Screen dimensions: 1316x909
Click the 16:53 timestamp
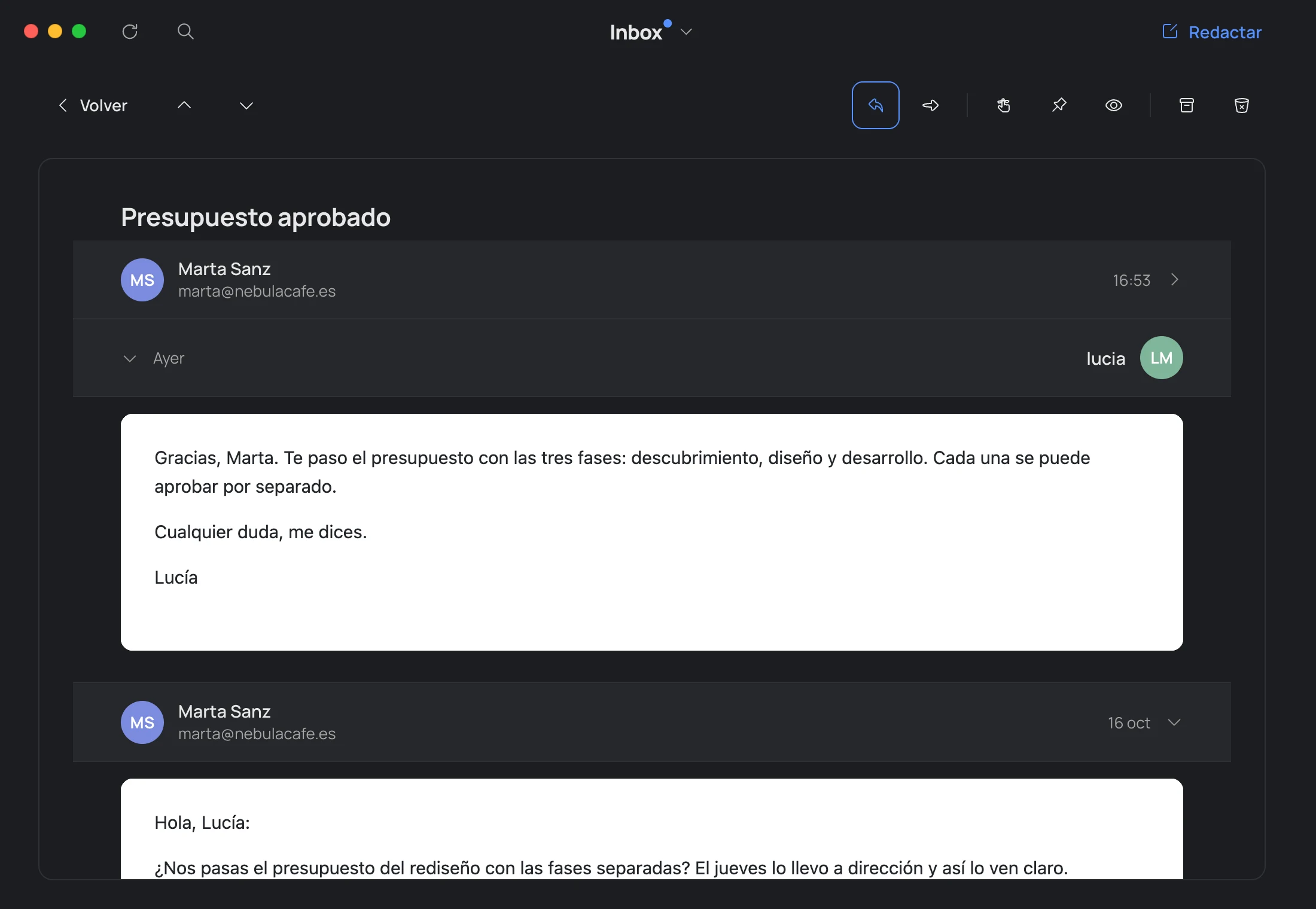pyautogui.click(x=1131, y=280)
